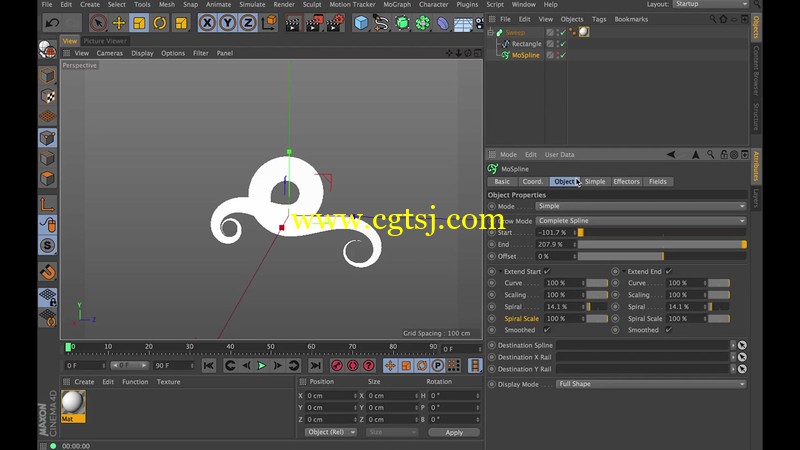Open the viewport Filter menu
The image size is (800, 450).
(x=201, y=53)
